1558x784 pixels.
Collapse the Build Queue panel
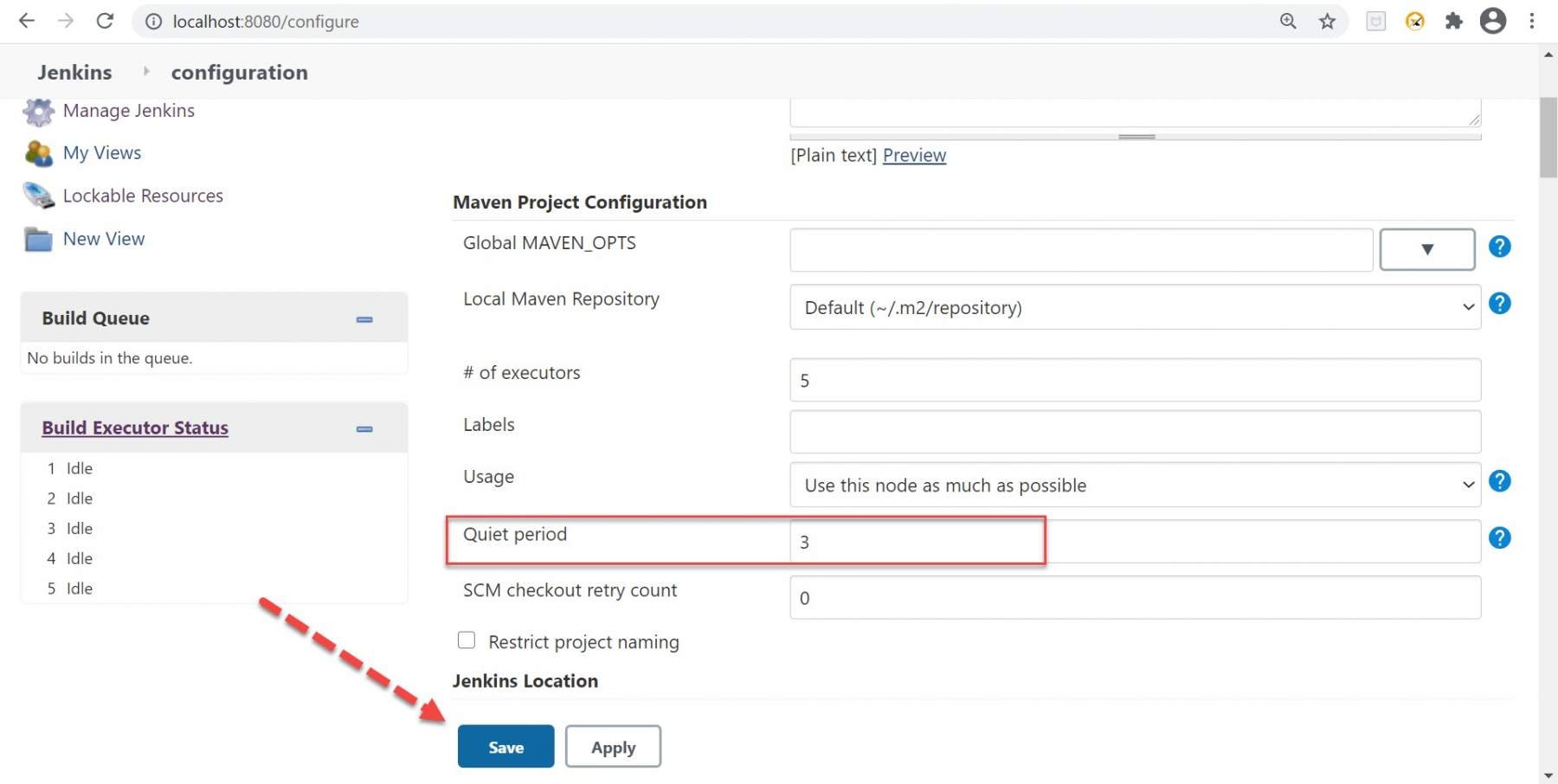364,319
